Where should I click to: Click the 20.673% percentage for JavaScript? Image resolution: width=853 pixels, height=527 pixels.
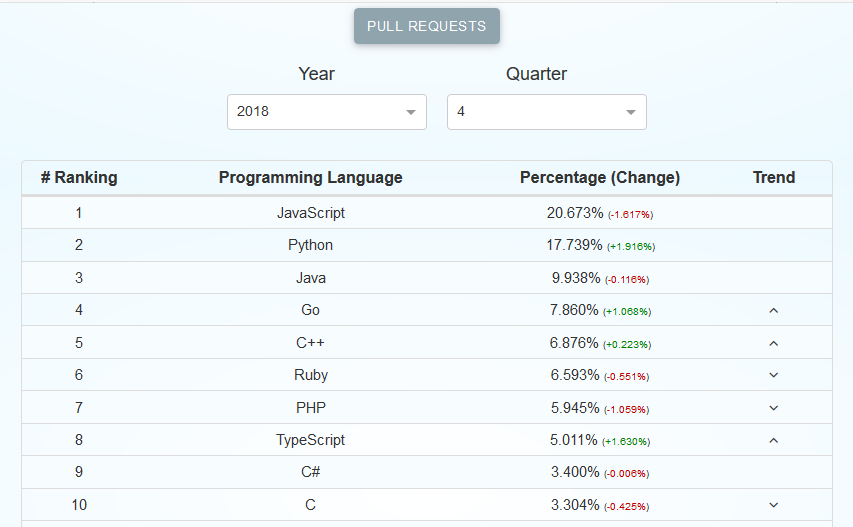(575, 213)
